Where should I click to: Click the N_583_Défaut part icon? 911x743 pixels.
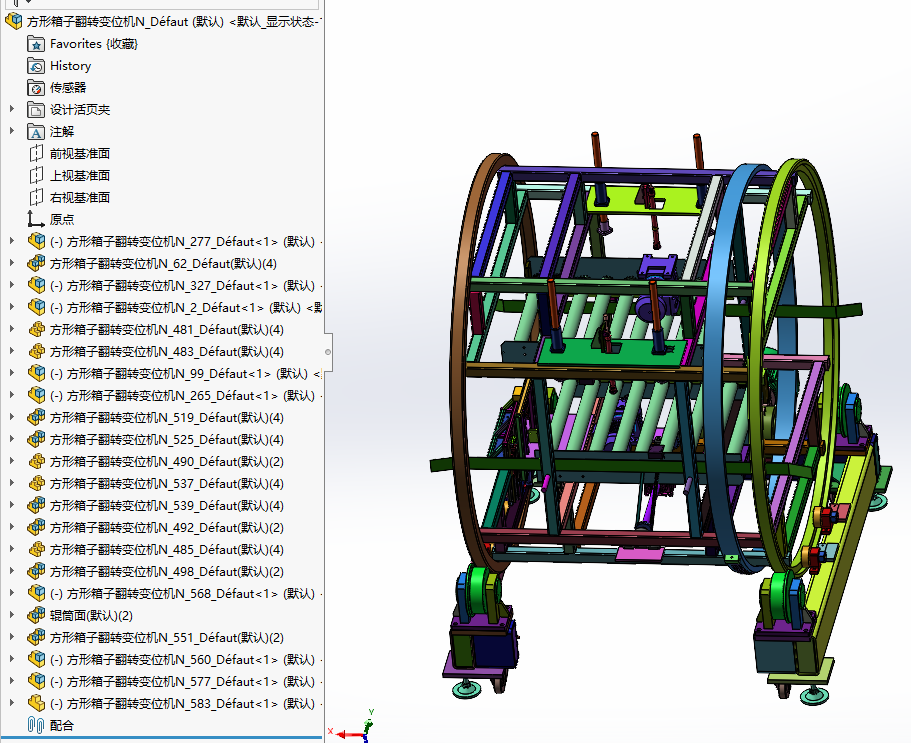pyautogui.click(x=36, y=703)
